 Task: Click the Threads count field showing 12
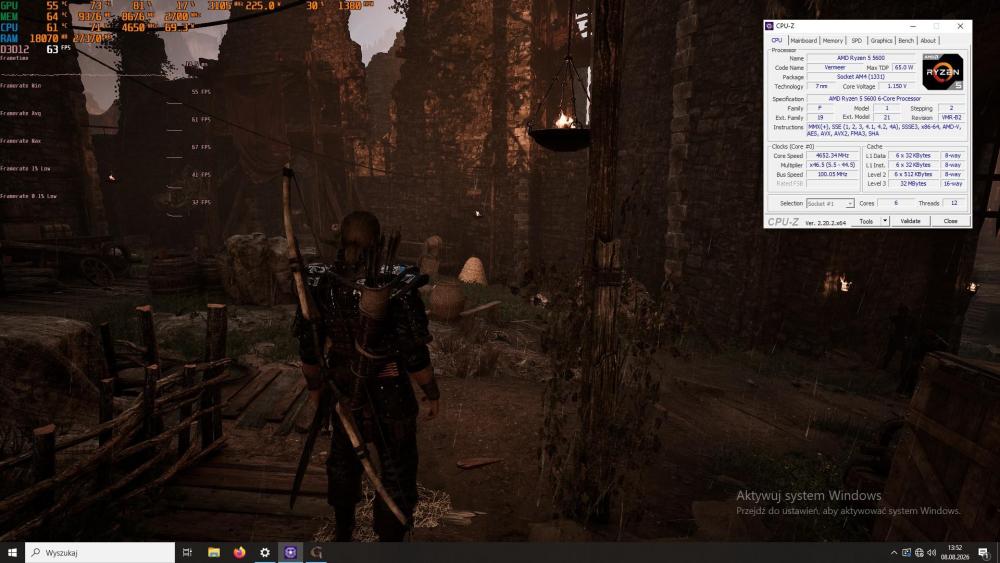[x=954, y=203]
